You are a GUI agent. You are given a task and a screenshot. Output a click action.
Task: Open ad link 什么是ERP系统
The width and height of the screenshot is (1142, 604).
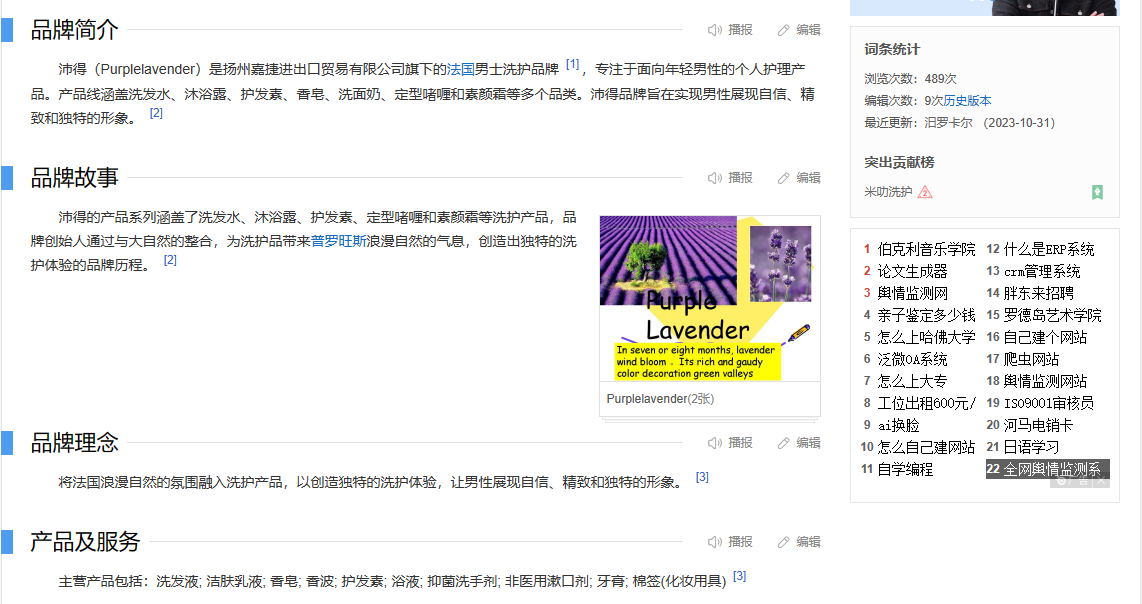(x=1049, y=249)
